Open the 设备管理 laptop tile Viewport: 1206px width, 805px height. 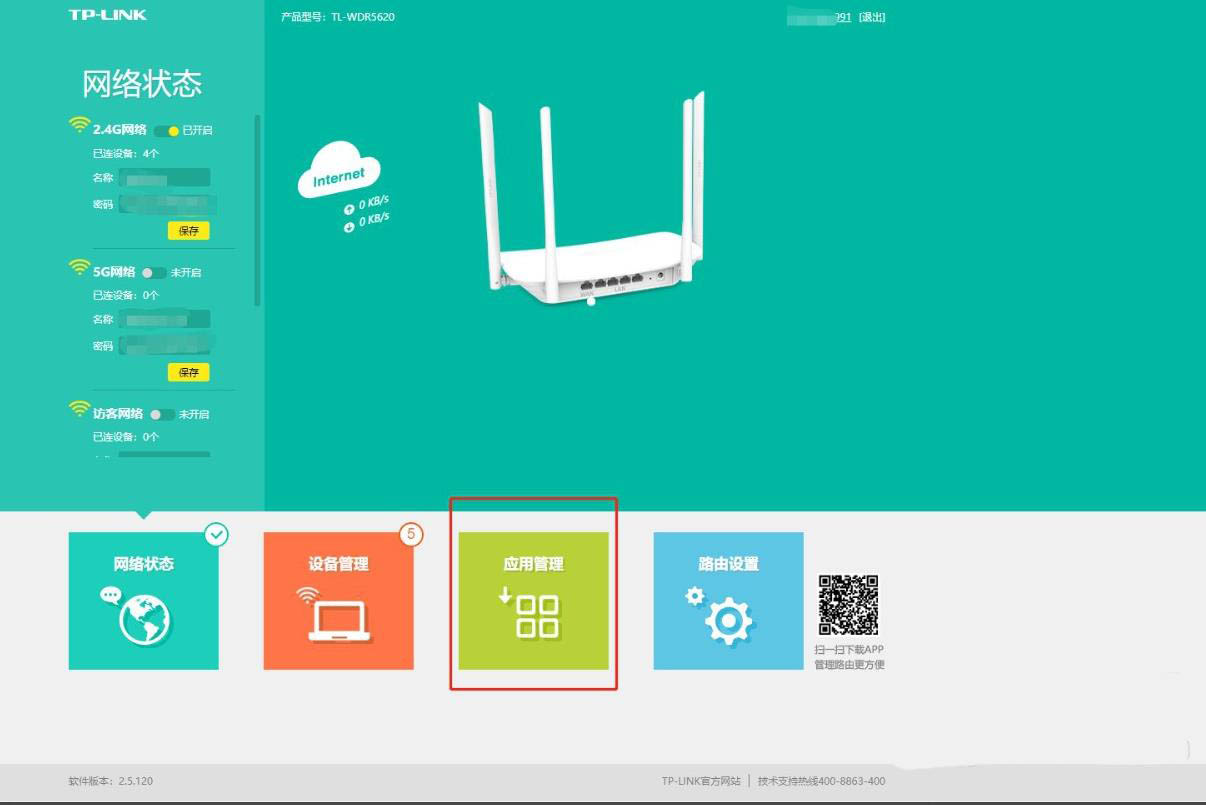338,601
